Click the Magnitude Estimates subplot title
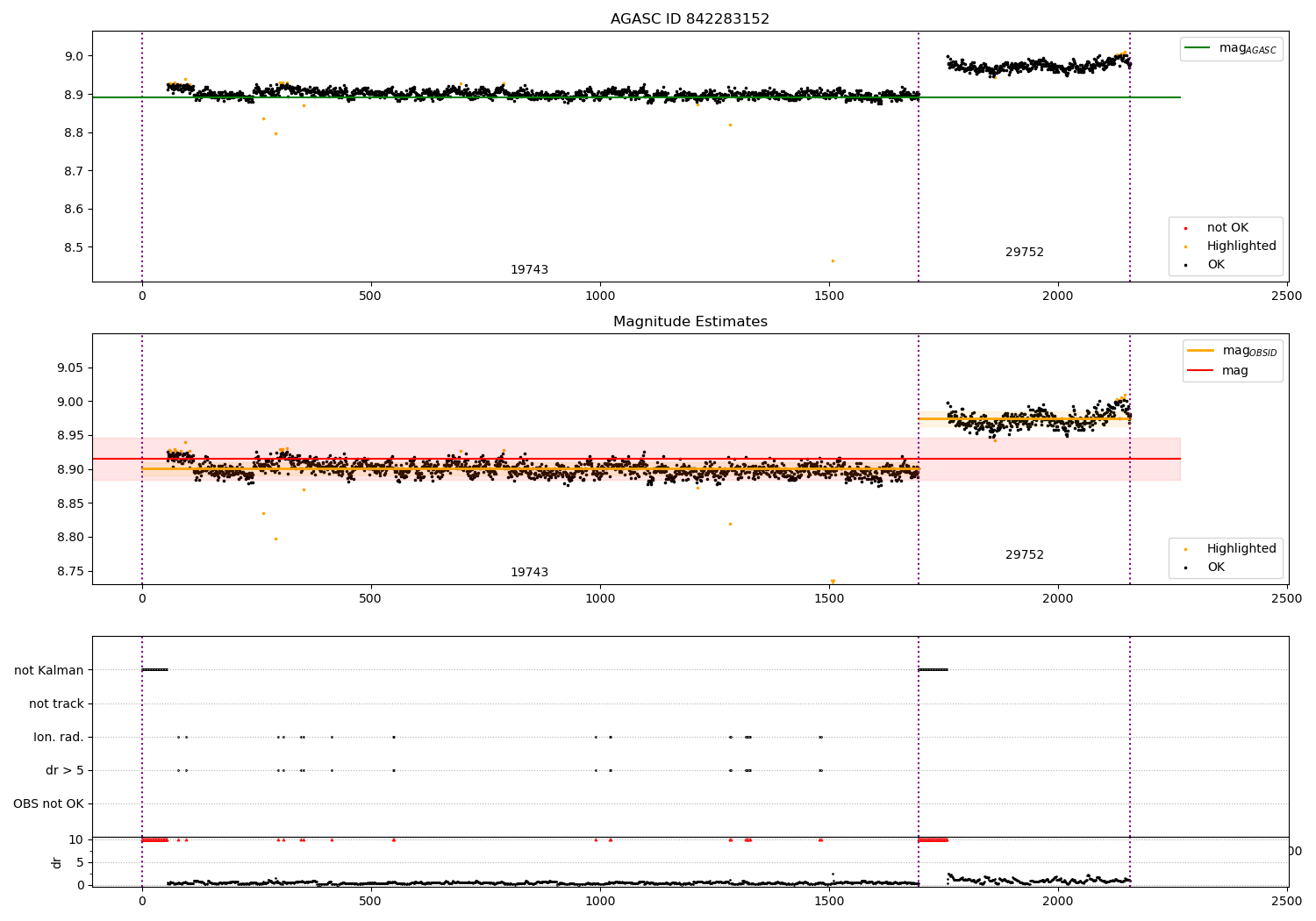Viewport: 1316px width, 921px height. click(690, 322)
